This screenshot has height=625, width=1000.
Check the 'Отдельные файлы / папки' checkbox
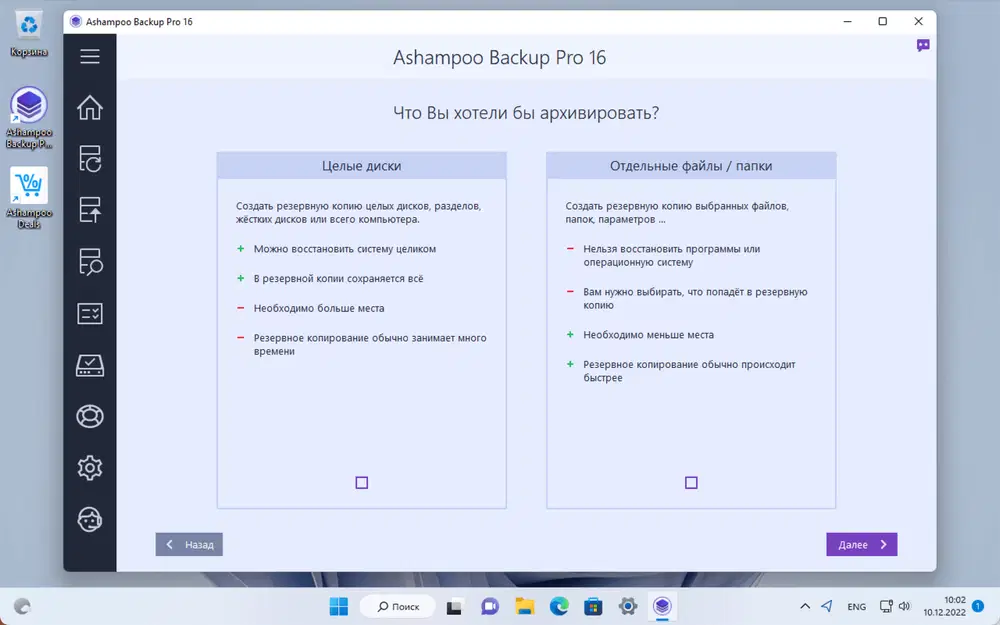(x=691, y=483)
